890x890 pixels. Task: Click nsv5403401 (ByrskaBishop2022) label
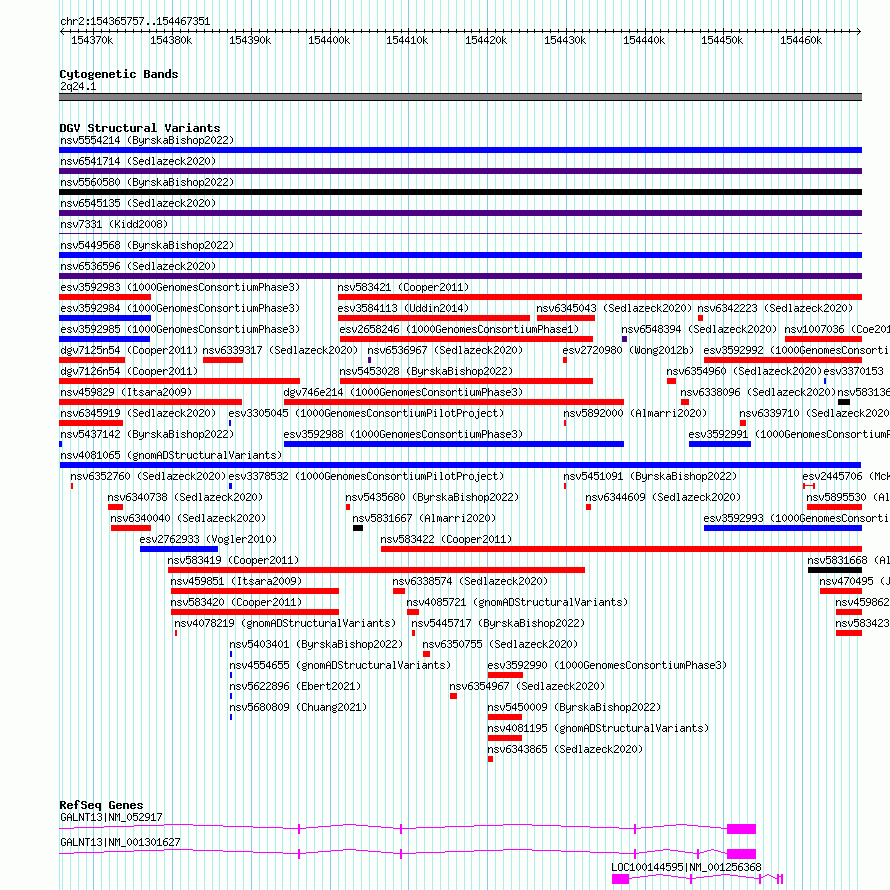(x=316, y=644)
